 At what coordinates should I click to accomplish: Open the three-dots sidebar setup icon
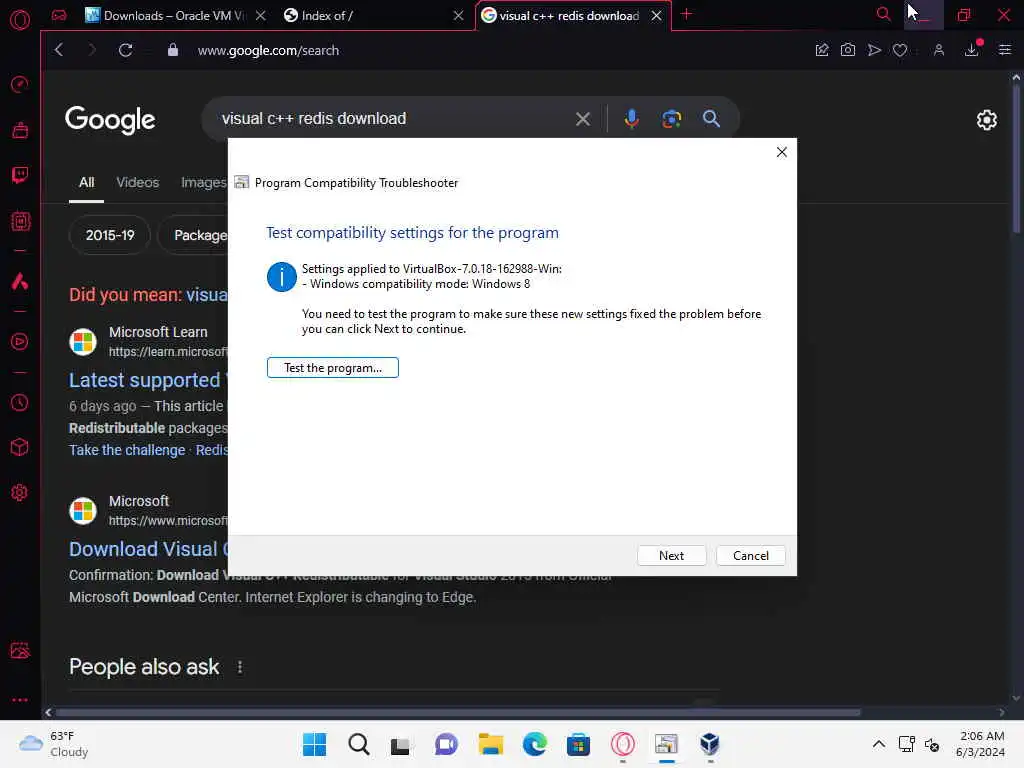click(x=20, y=699)
